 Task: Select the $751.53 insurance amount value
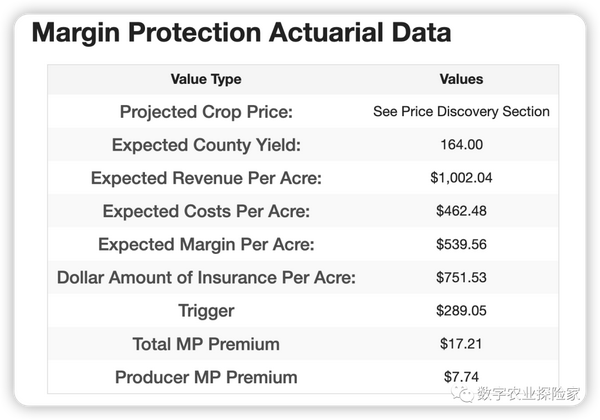point(461,277)
